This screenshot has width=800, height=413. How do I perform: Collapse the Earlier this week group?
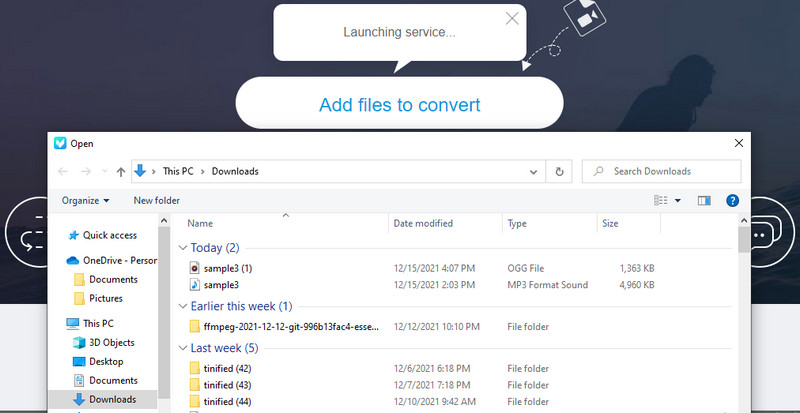183,306
